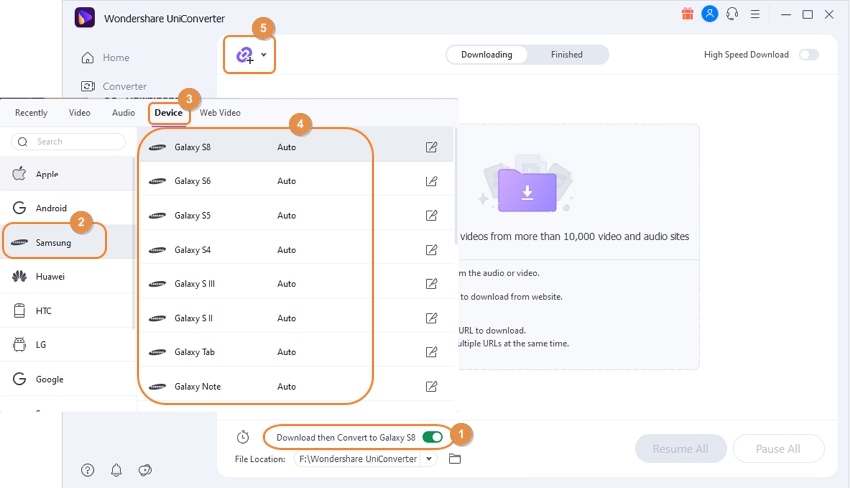Click the paste URL link icon
This screenshot has width=850, height=488.
(x=244, y=55)
